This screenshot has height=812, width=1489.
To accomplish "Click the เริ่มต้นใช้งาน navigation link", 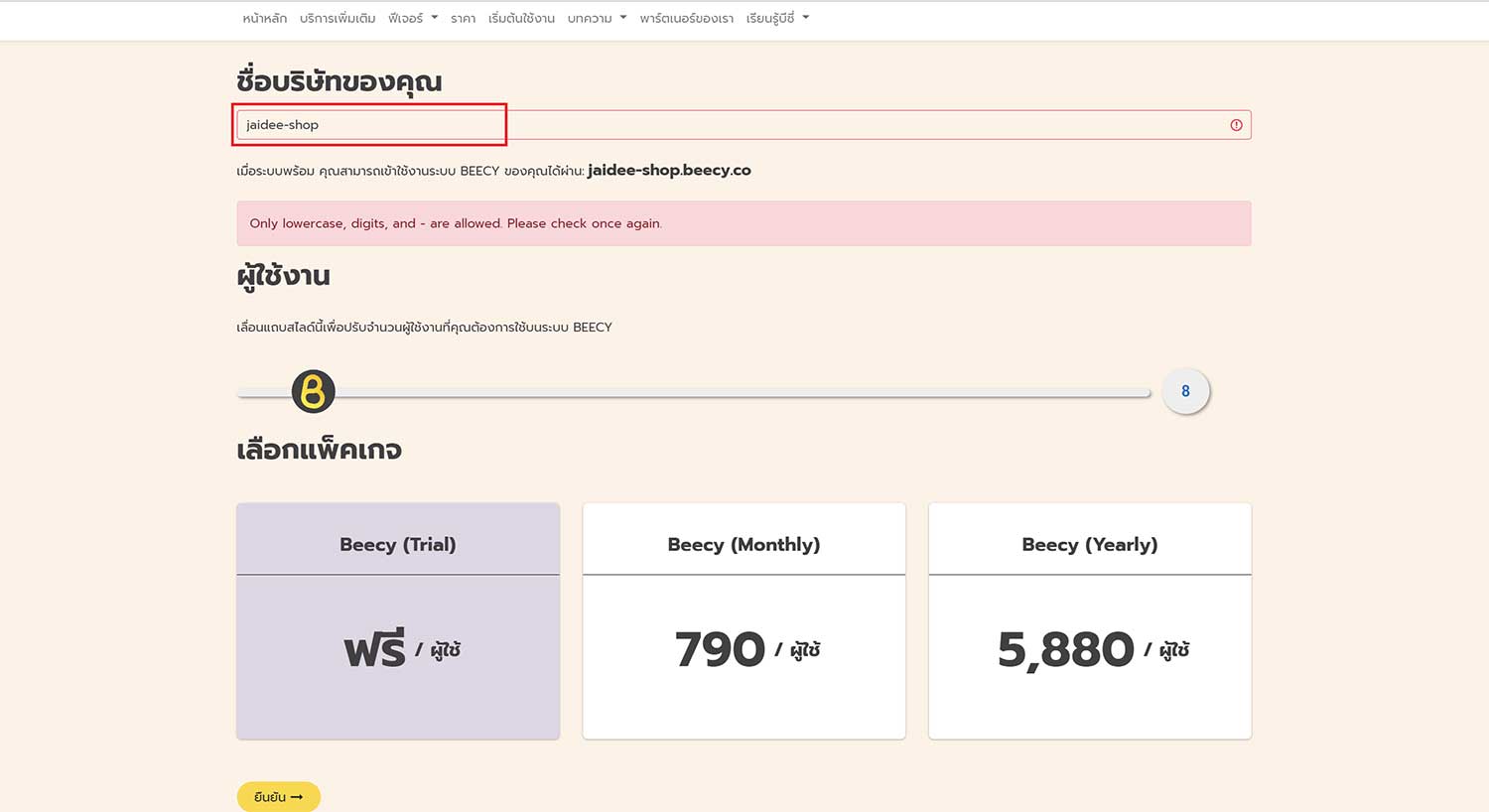I will (x=521, y=18).
